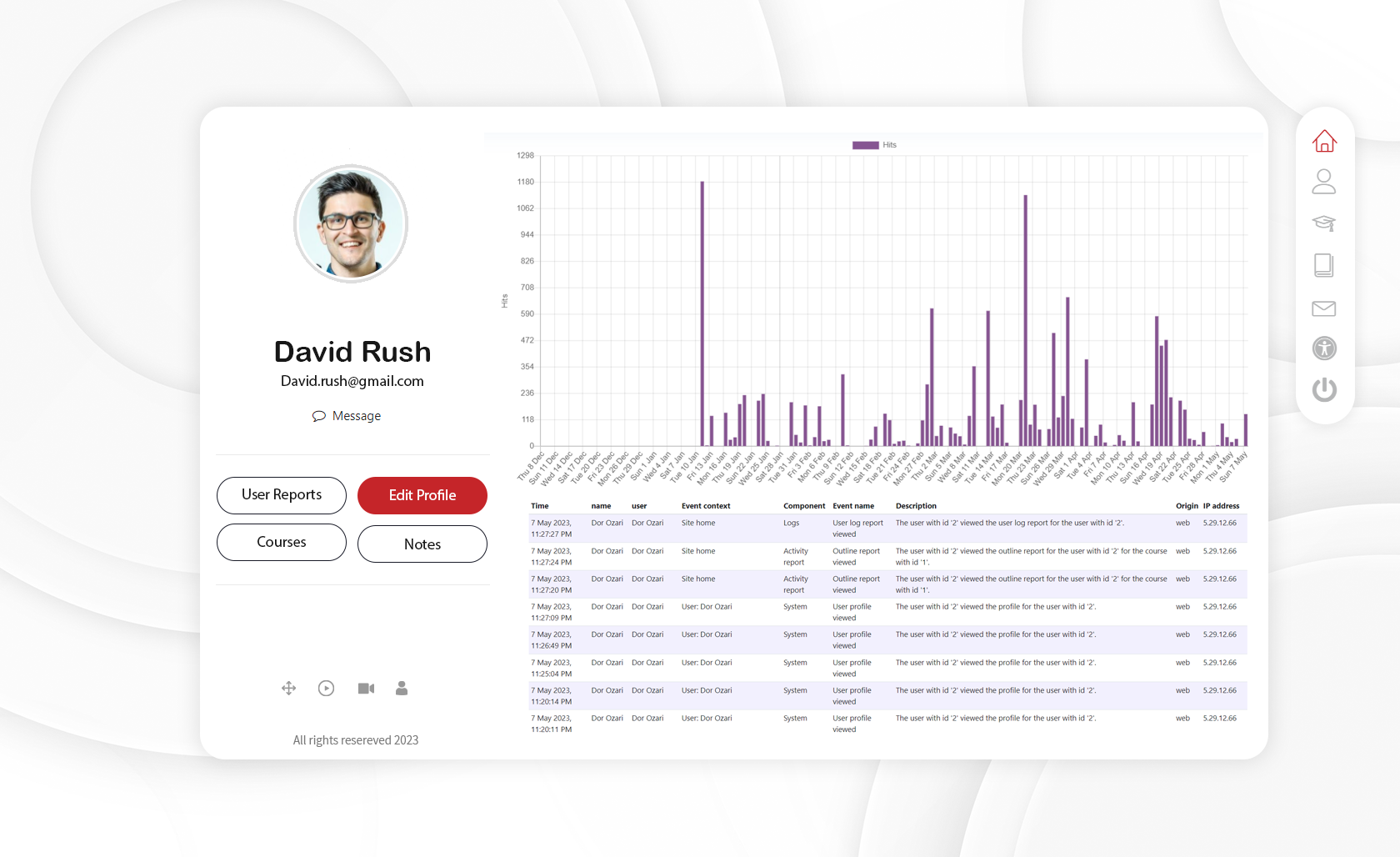Select the 11:27:20 PM log row time

[552, 584]
